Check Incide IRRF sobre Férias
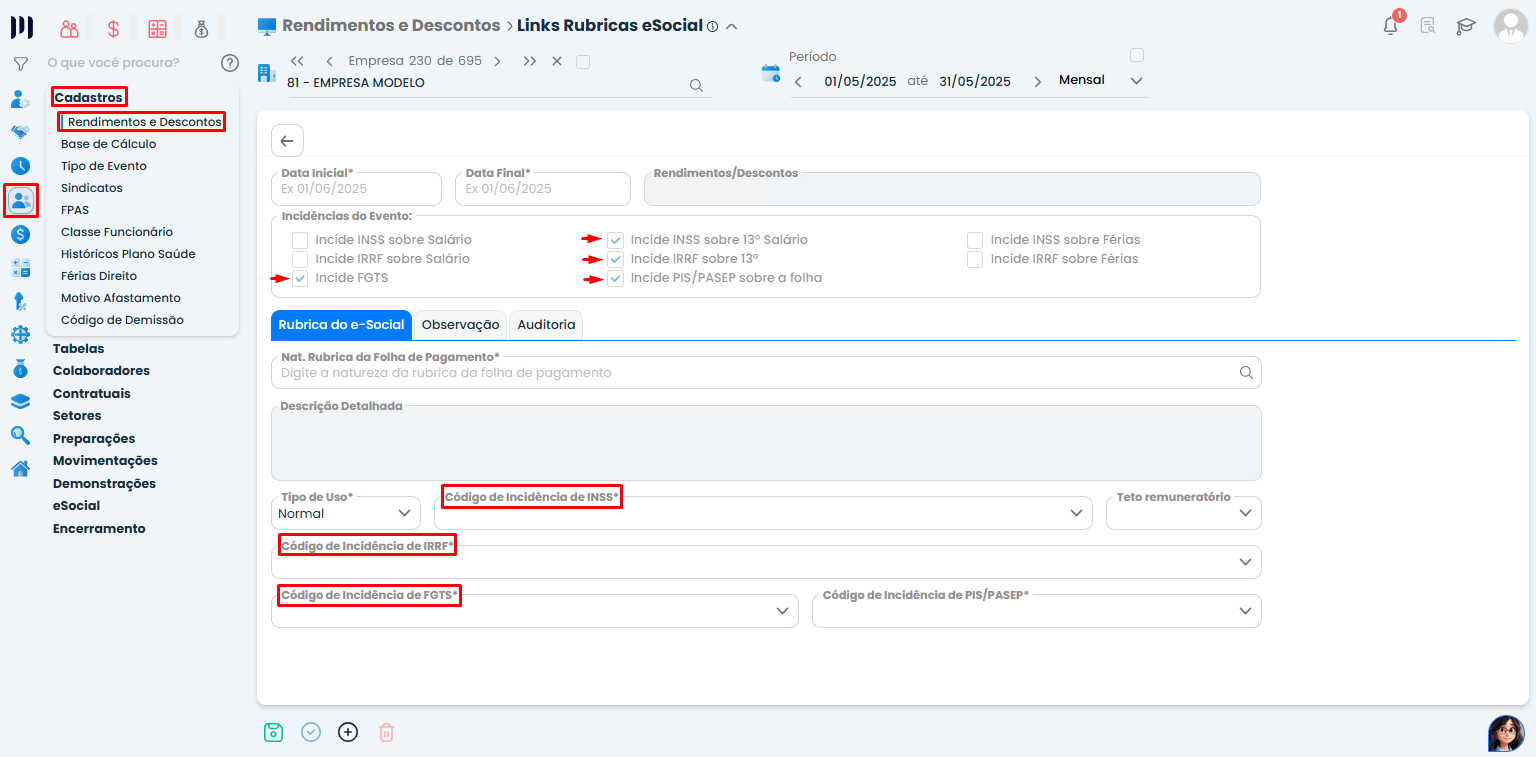Image resolution: width=1536 pixels, height=757 pixels. click(975, 259)
